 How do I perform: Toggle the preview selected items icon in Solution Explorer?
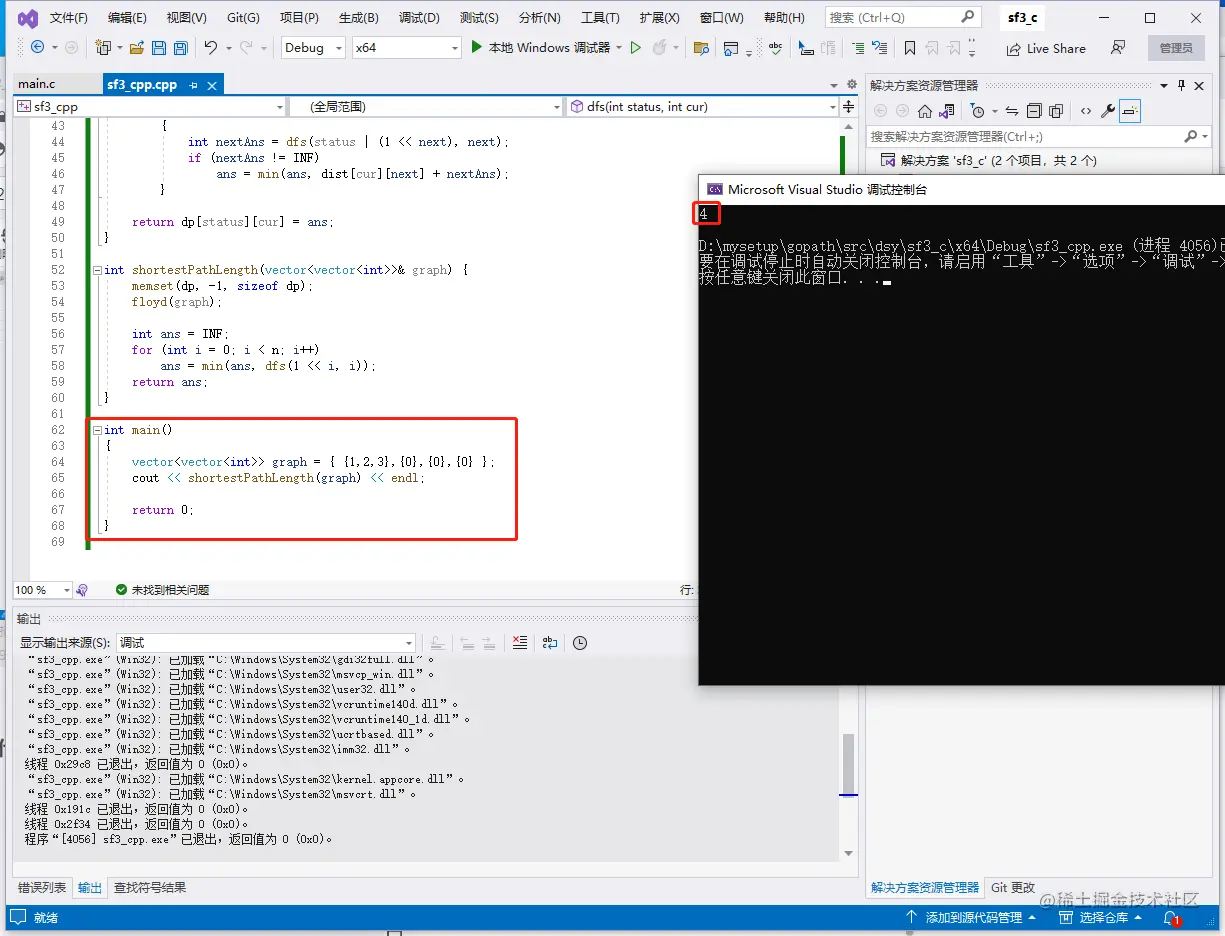tap(1130, 111)
